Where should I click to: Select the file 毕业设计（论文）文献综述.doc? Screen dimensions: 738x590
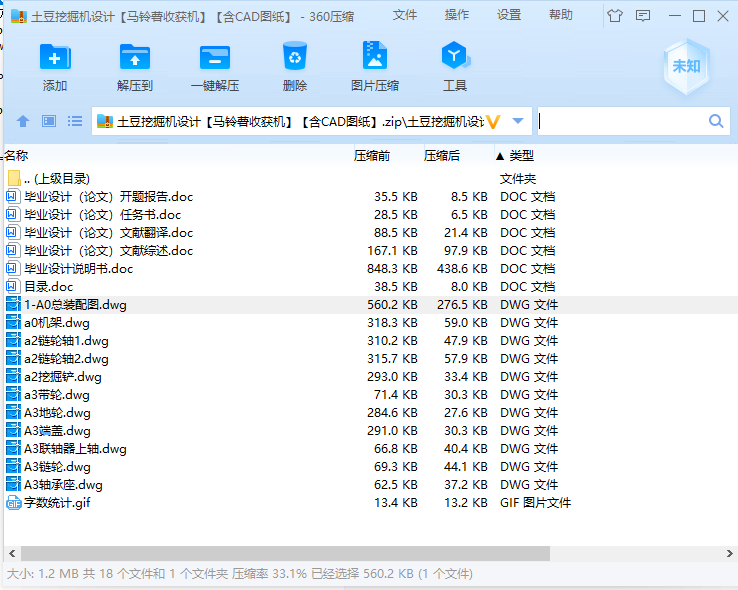(109, 250)
